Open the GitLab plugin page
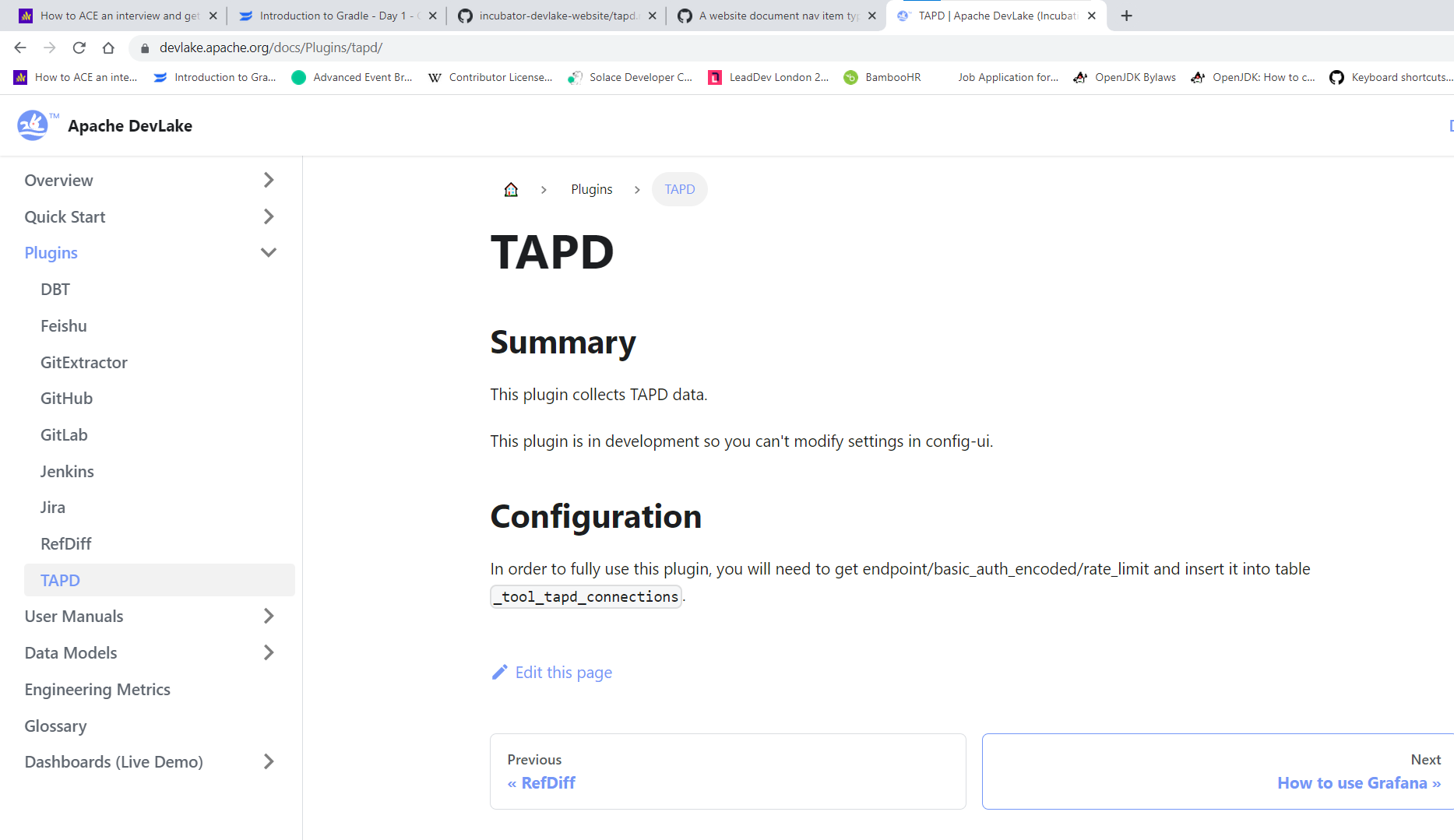The width and height of the screenshot is (1454, 840). point(64,434)
